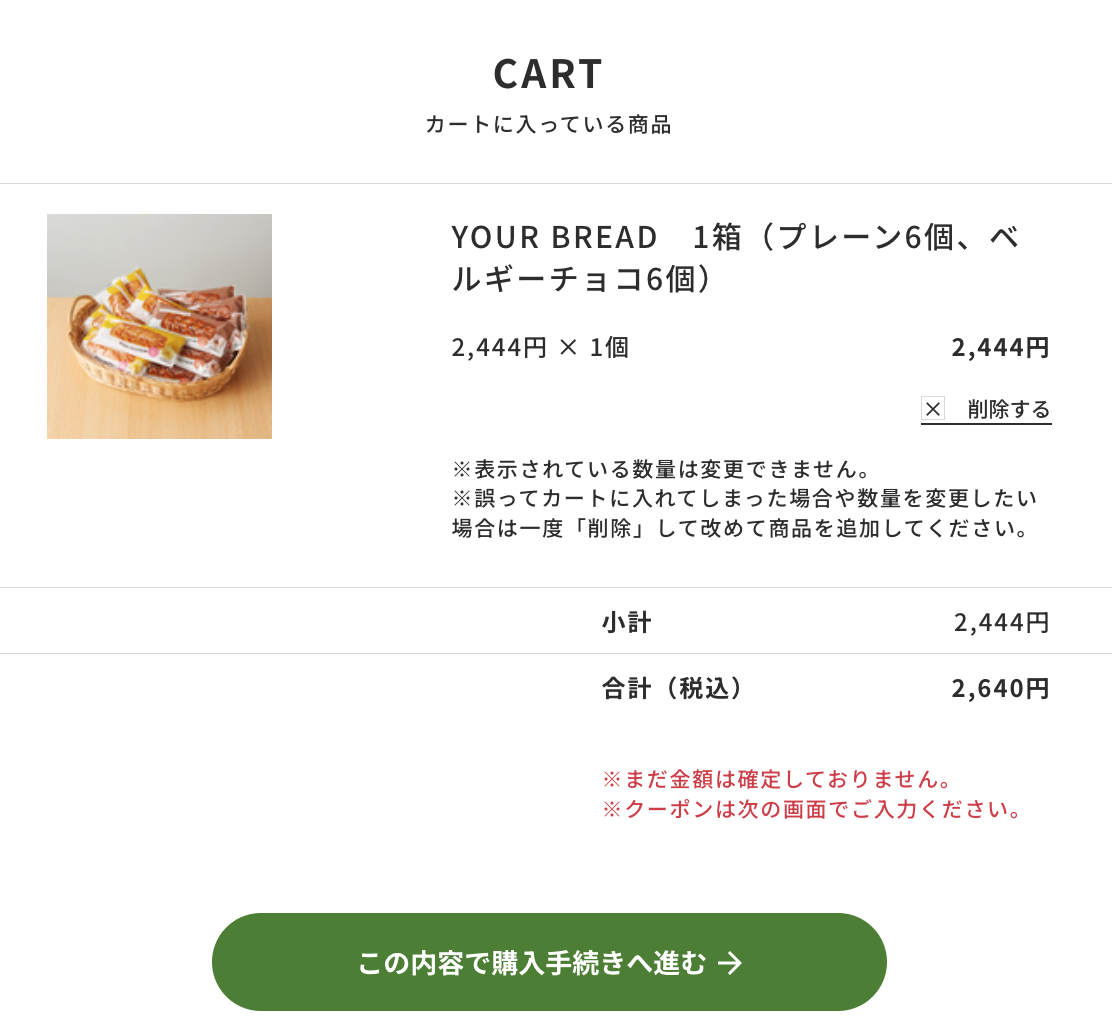
Task: Click the total amount 2,640円
Action: tap(1000, 688)
